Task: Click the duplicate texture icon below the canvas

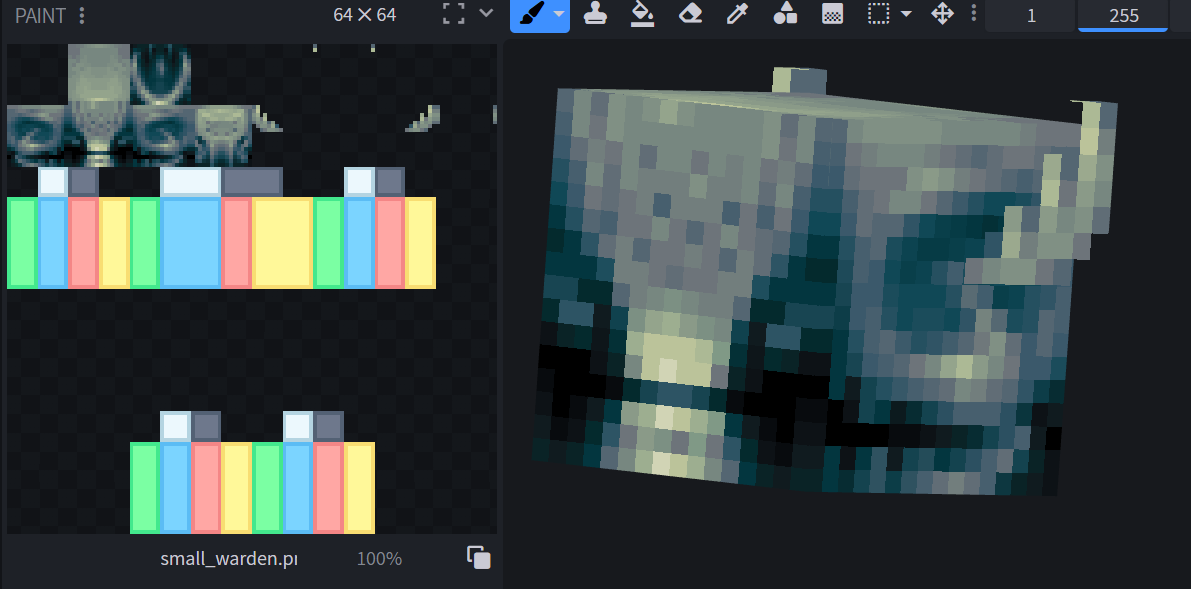Action: [479, 557]
